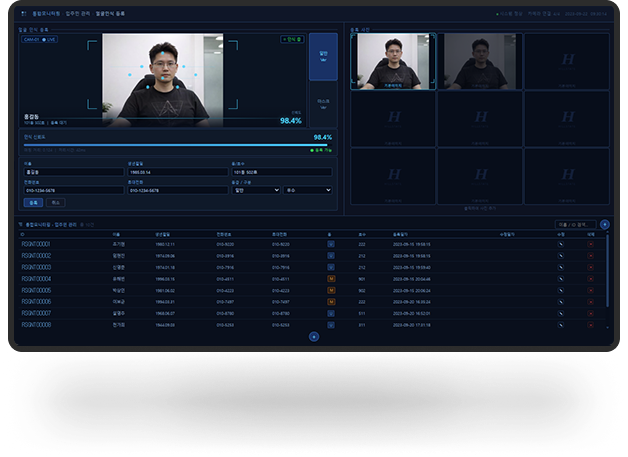Viewport: 628px width, 457px height.
Task: Click red delete icon for row RSGNT00006
Action: [x=590, y=301]
